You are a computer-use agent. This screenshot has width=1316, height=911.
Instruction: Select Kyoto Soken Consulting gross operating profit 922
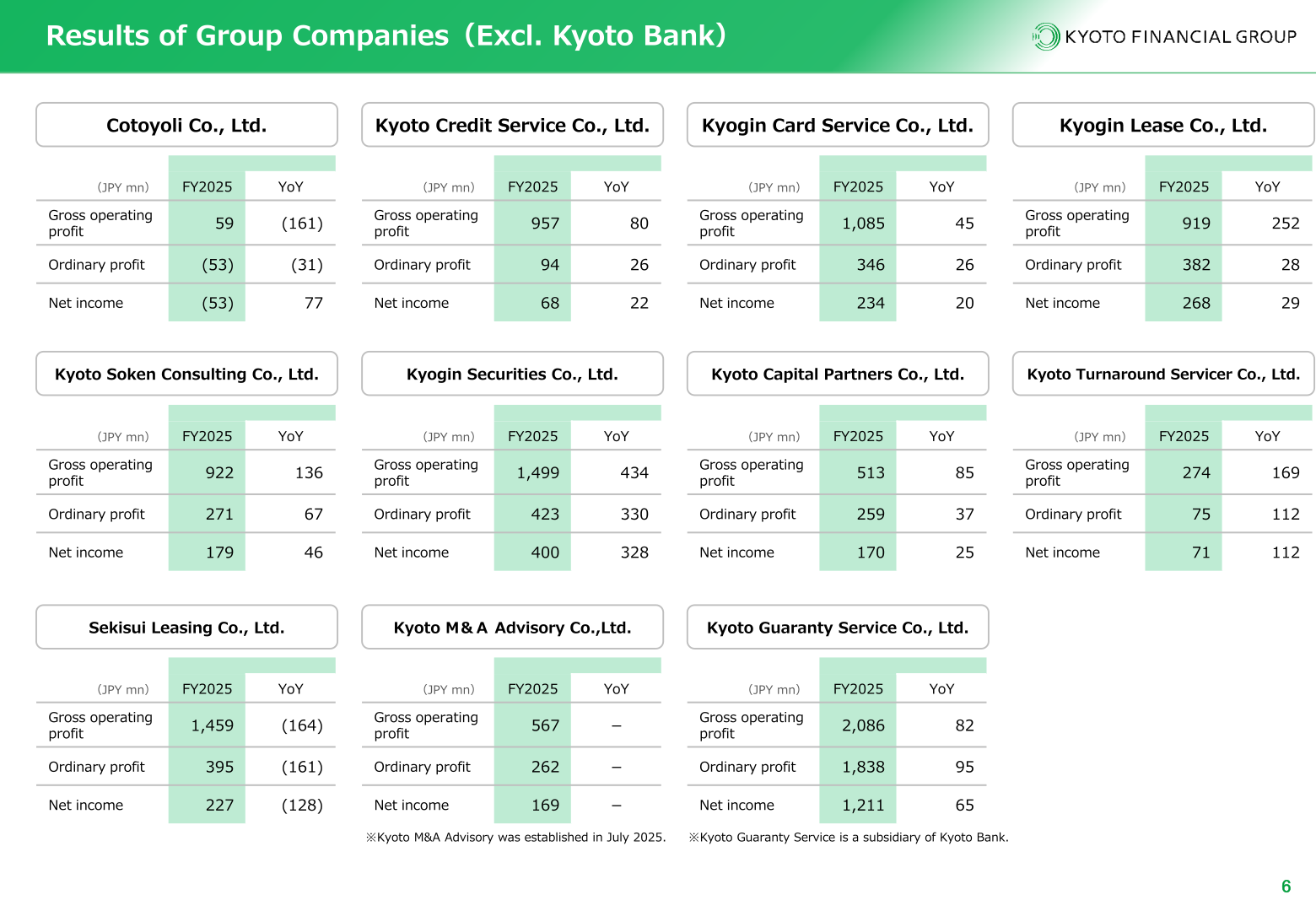coord(219,473)
